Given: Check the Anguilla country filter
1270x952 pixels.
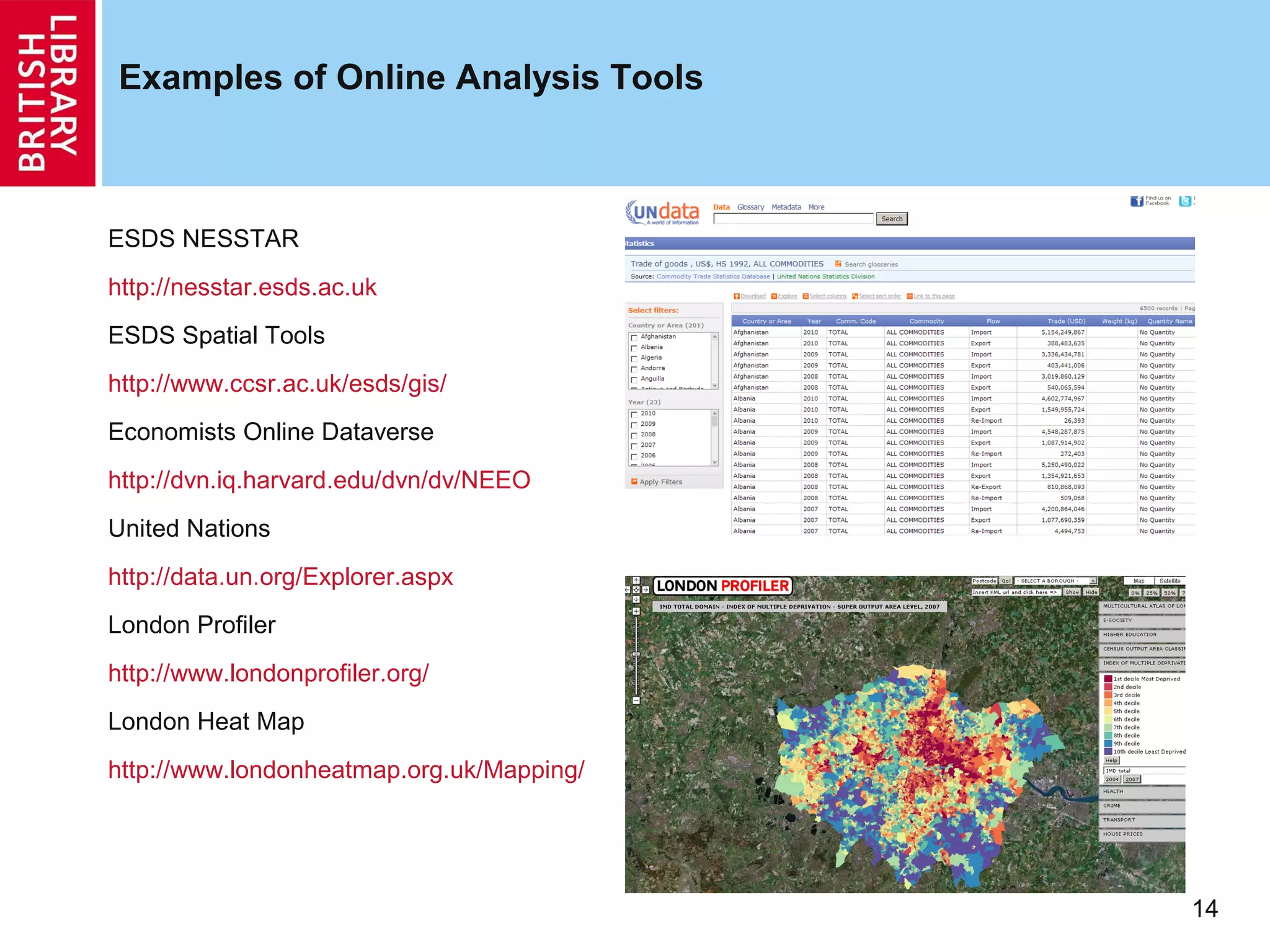Looking at the screenshot, I should pyautogui.click(x=634, y=380).
